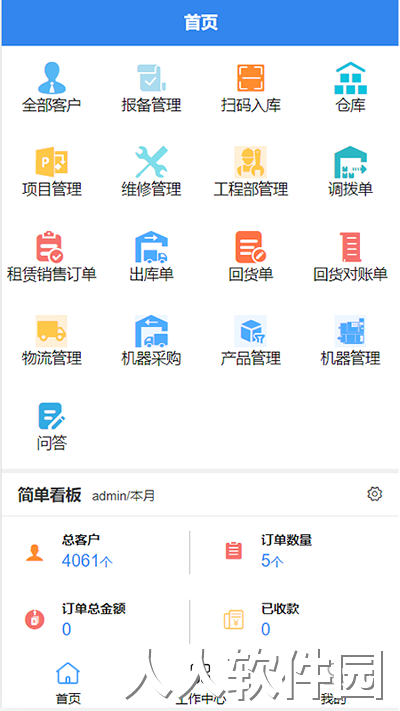The width and height of the screenshot is (400, 711).
Task: Open 租赁销售订单 clipboard icon
Action: coord(50,247)
